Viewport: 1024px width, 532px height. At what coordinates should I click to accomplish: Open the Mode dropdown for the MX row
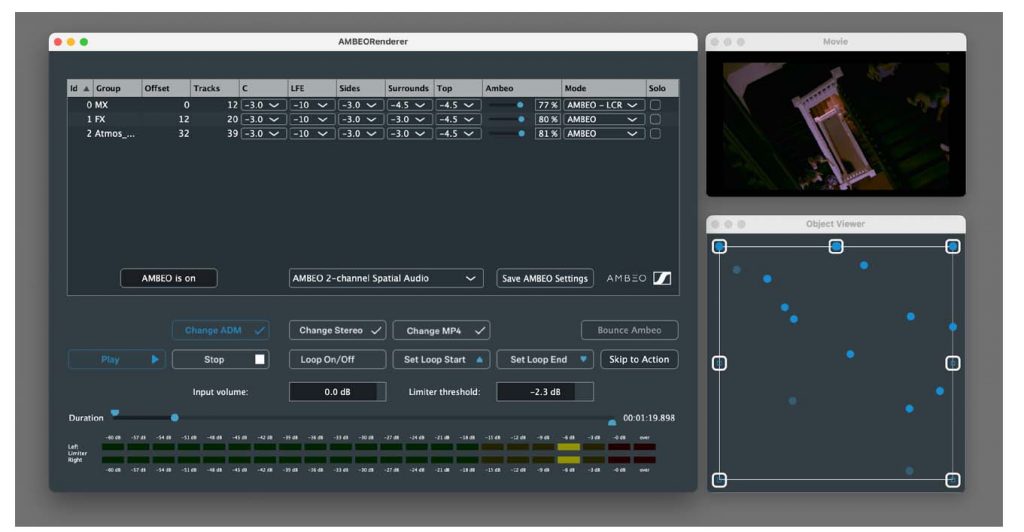pos(602,104)
